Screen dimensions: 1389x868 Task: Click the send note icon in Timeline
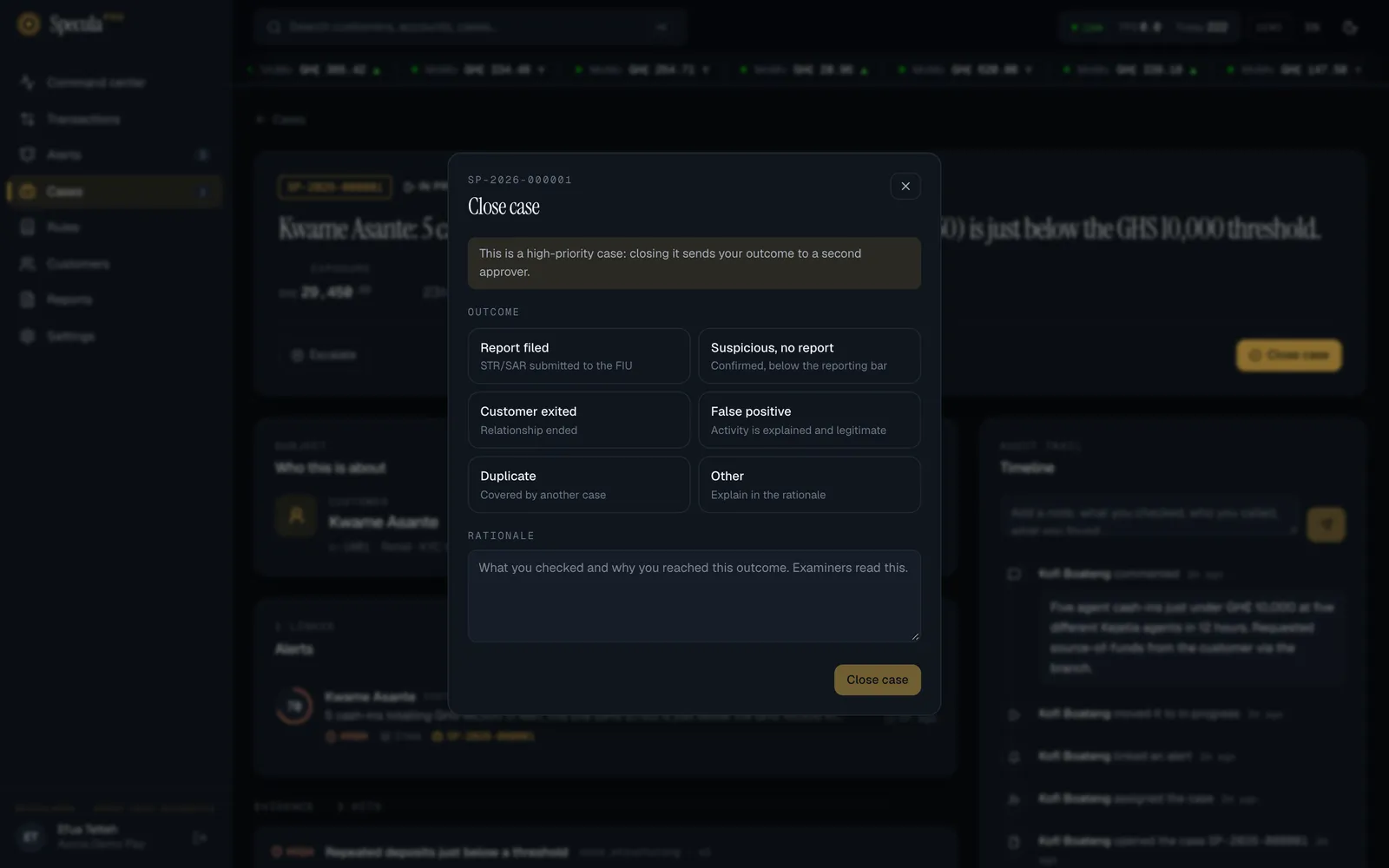1326,524
